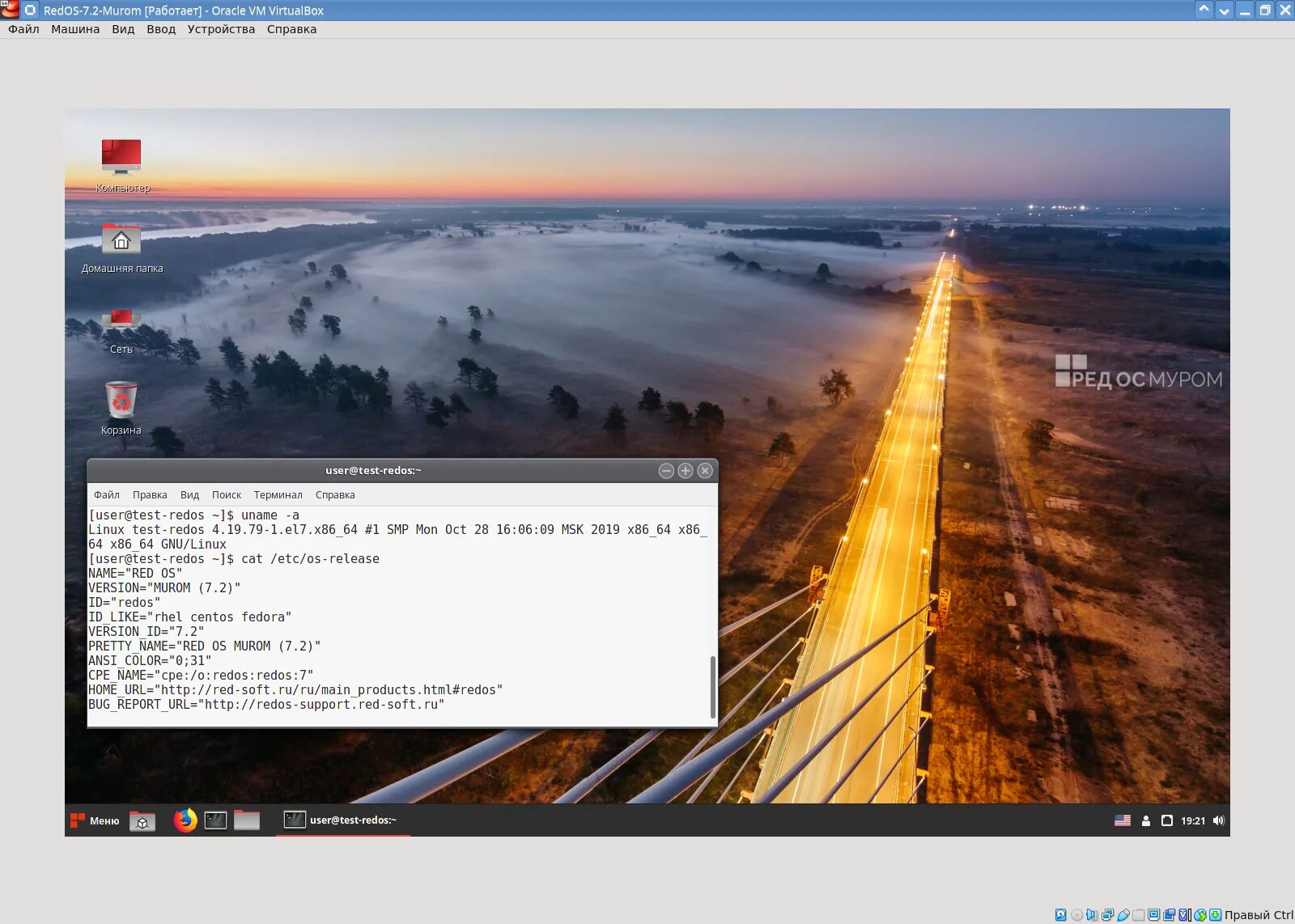This screenshot has width=1295, height=924.
Task: Open the file manager folder launcher in panel
Action: click(247, 820)
